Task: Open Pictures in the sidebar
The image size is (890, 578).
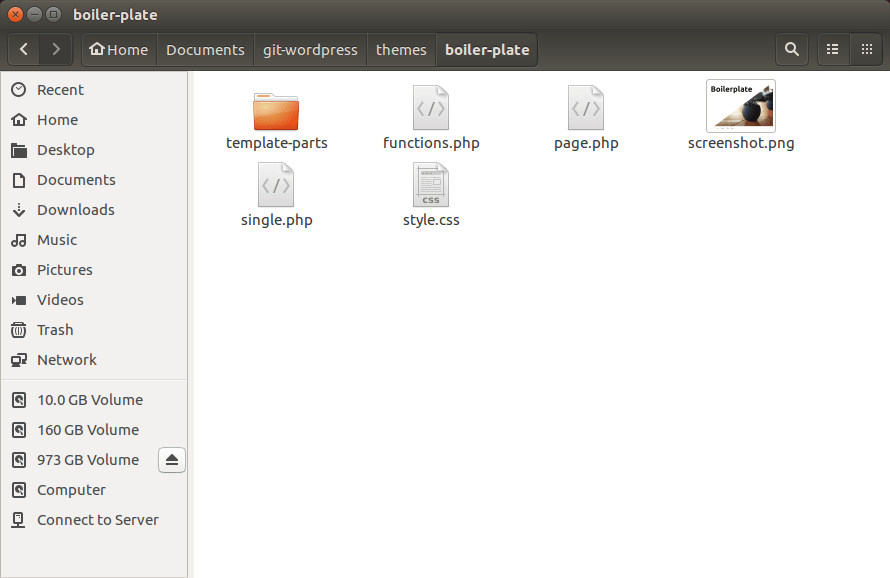Action: click(65, 270)
